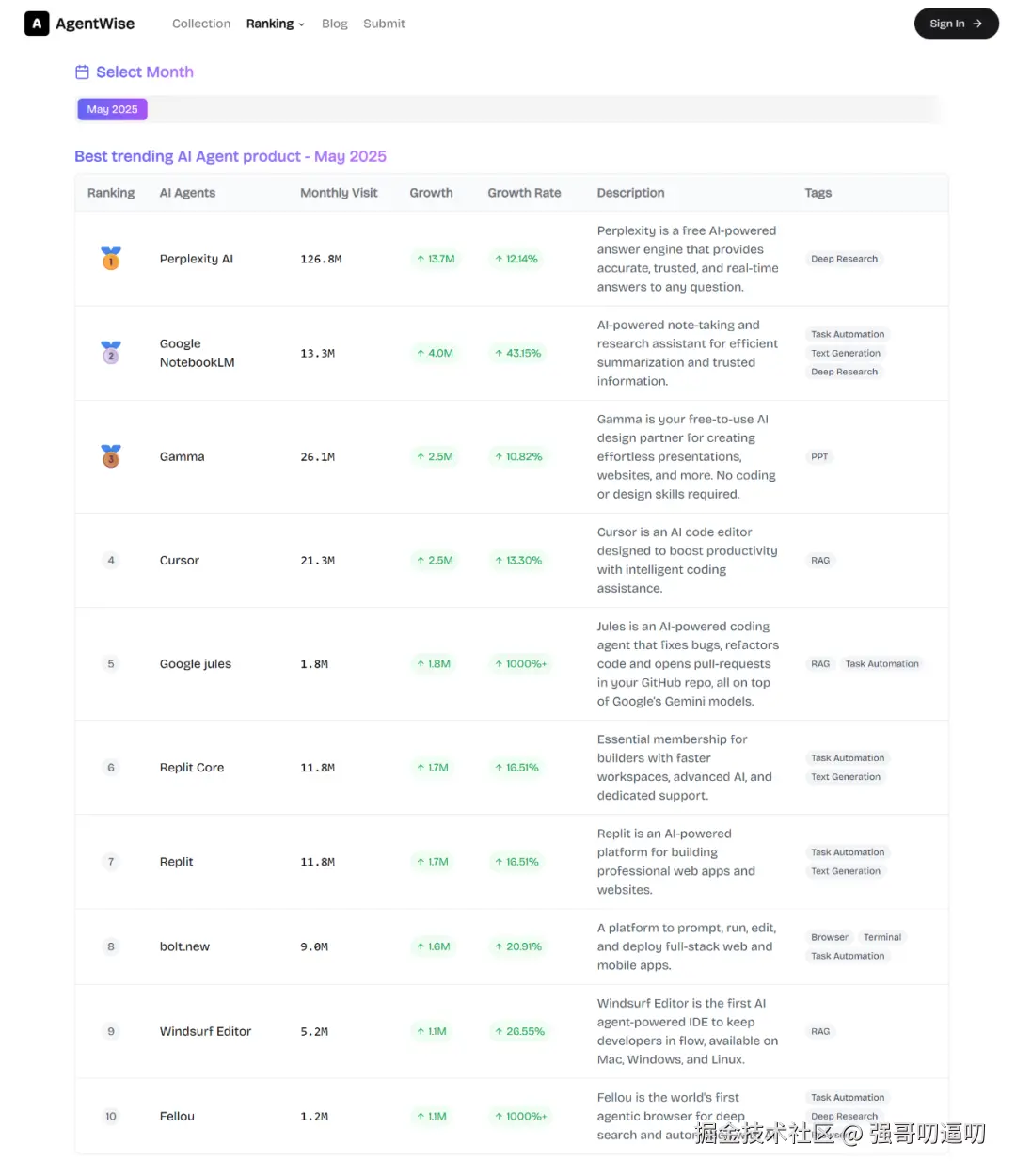Open the Blog nav item

pyautogui.click(x=334, y=24)
